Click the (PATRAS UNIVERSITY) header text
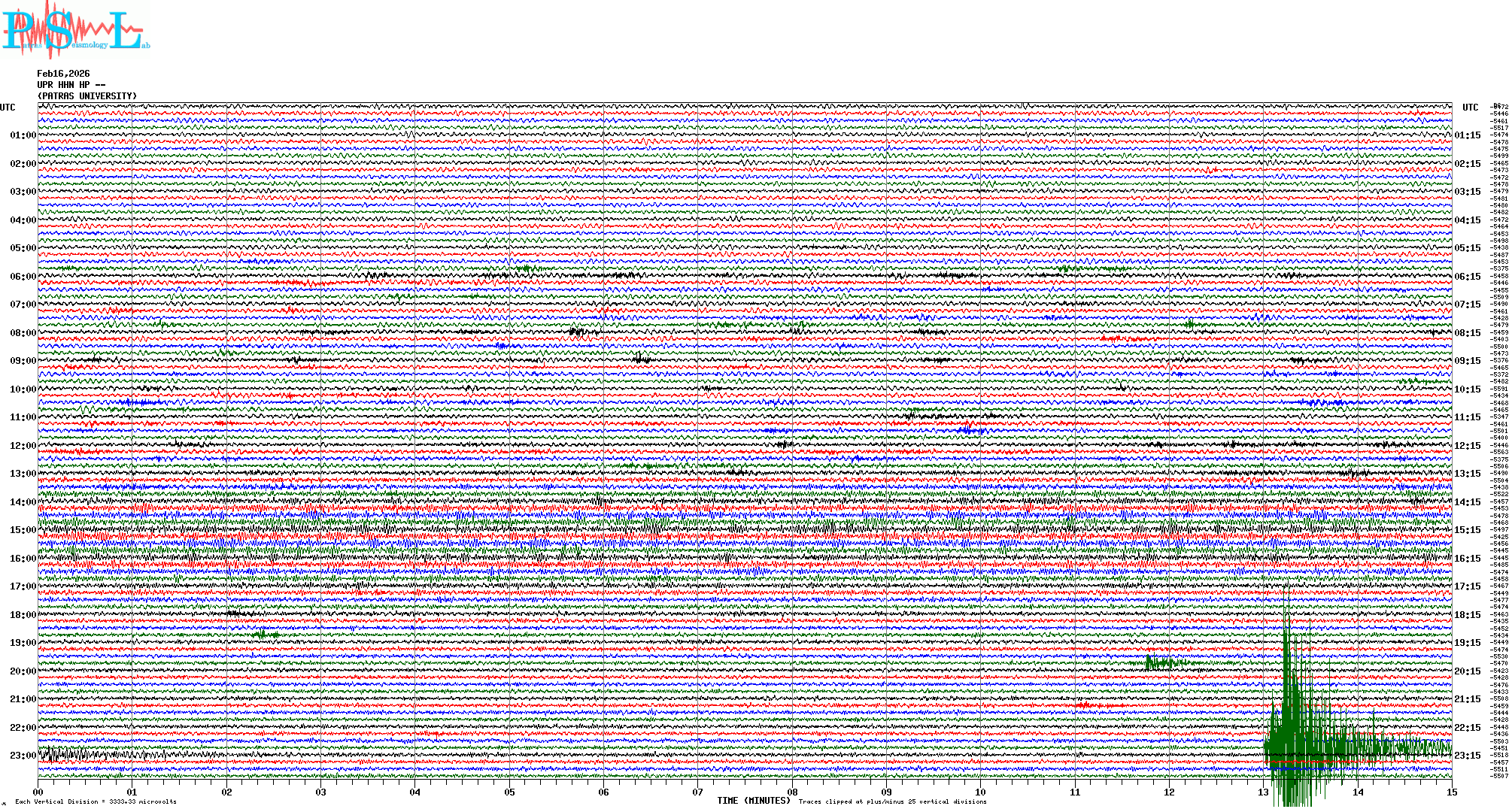This screenshot has height=812, width=1512. point(87,96)
